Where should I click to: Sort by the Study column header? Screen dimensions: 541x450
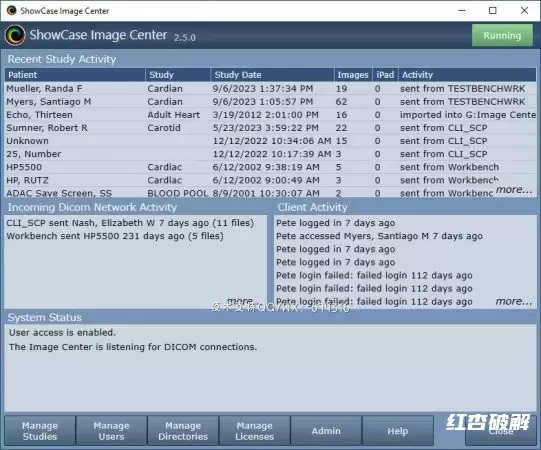(x=178, y=75)
